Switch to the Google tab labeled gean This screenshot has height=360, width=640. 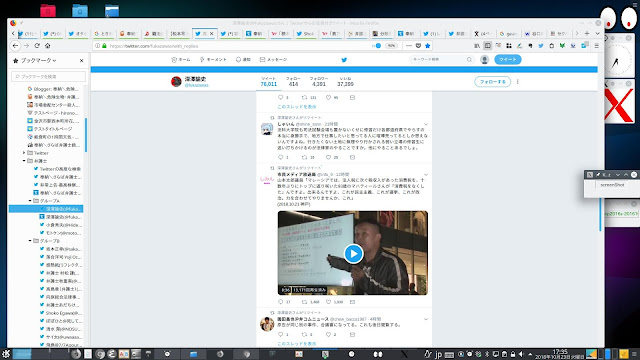(x=508, y=33)
